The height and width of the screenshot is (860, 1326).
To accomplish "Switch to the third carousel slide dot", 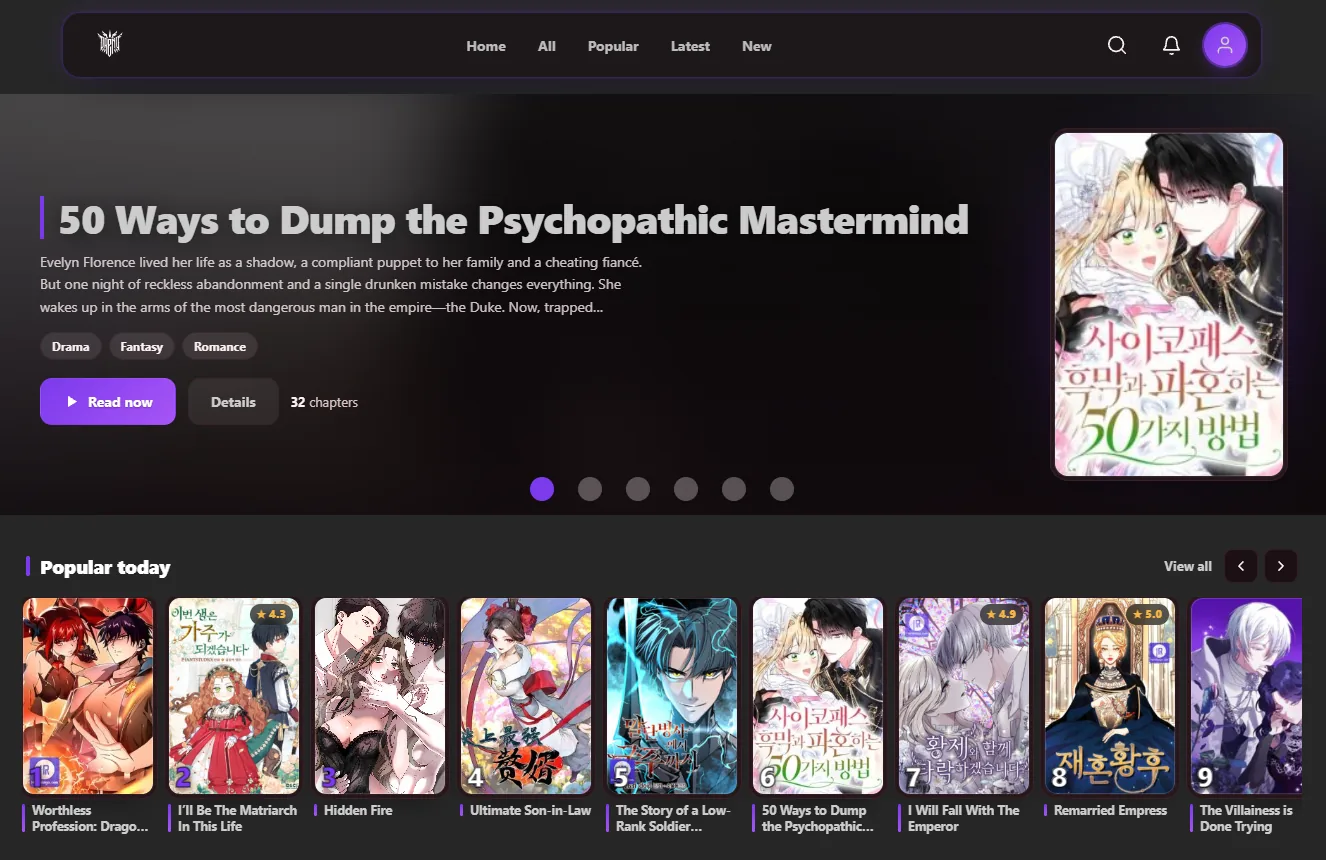I will pyautogui.click(x=638, y=488).
